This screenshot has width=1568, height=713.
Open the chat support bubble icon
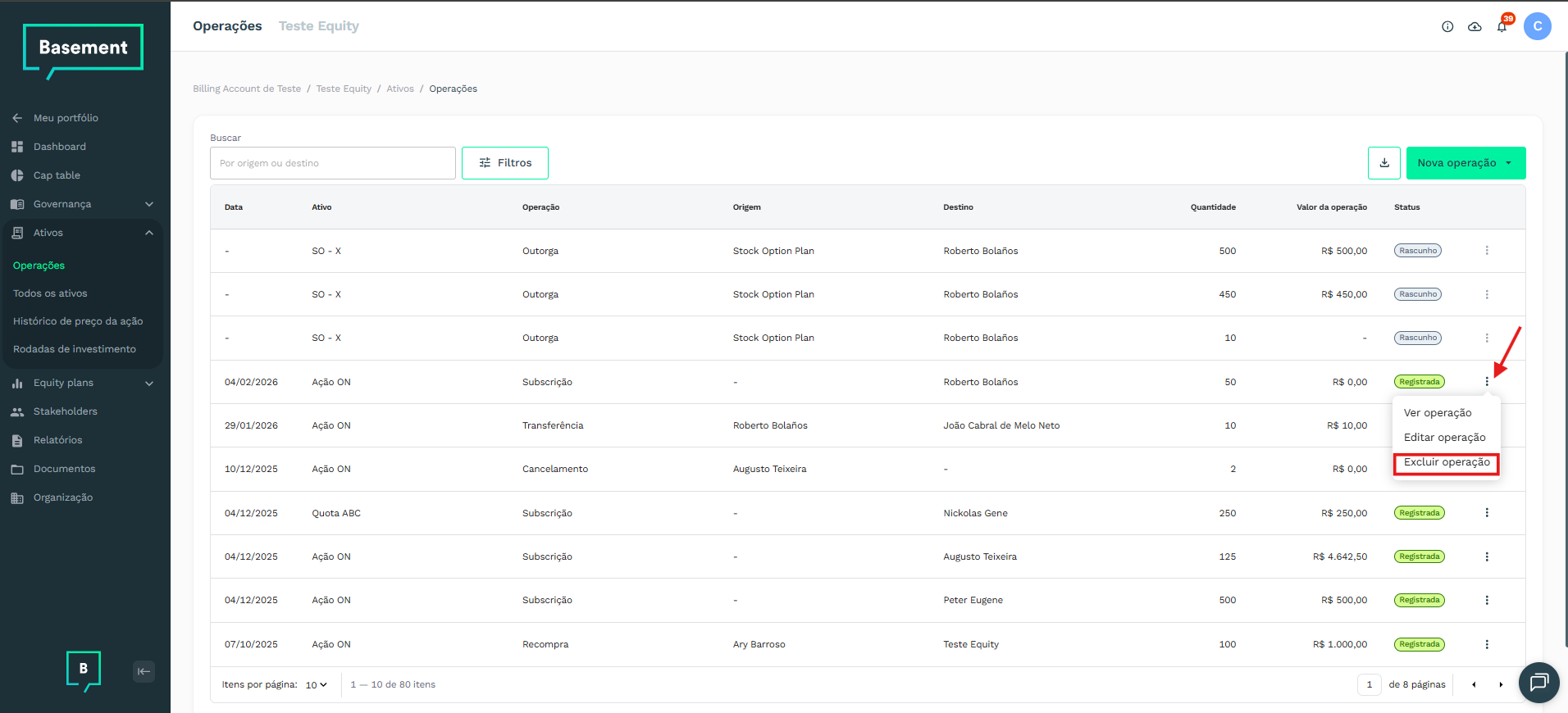pyautogui.click(x=1538, y=682)
